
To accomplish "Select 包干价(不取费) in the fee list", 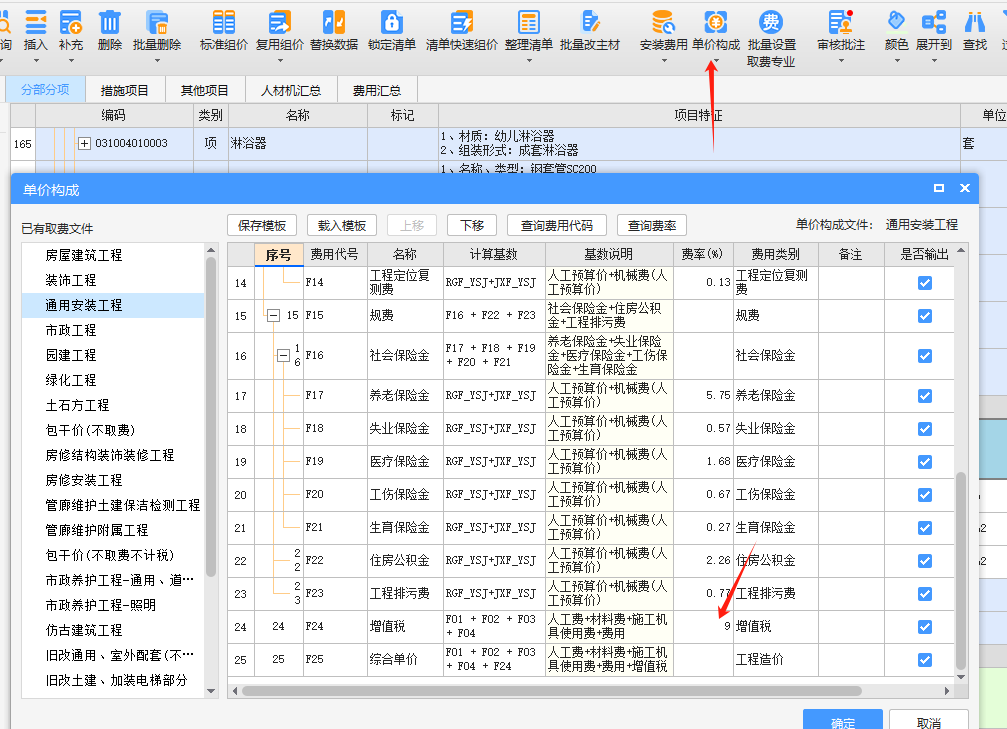I will coord(113,430).
